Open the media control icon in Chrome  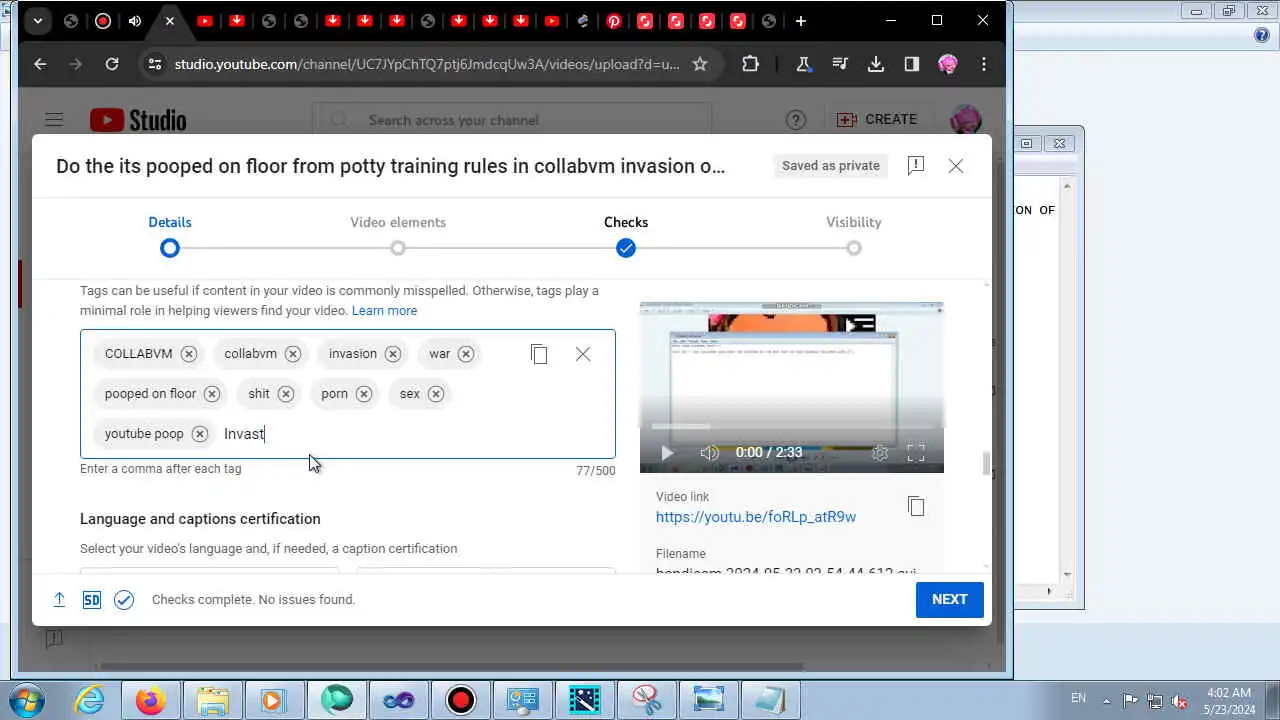[x=840, y=64]
